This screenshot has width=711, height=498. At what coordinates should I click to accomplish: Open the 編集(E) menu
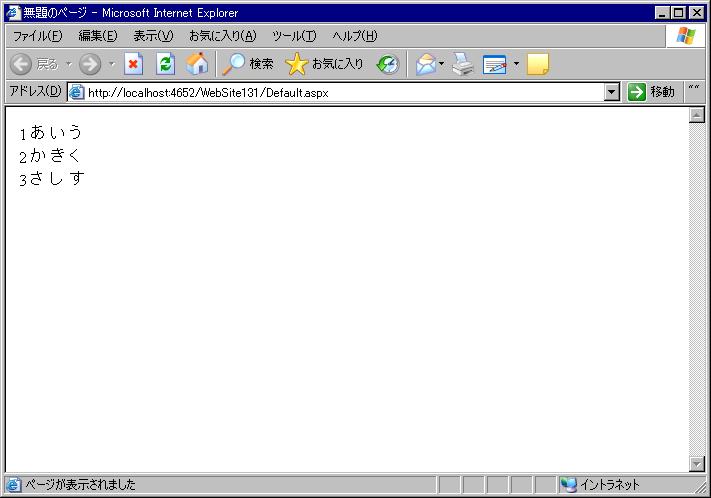pos(97,36)
